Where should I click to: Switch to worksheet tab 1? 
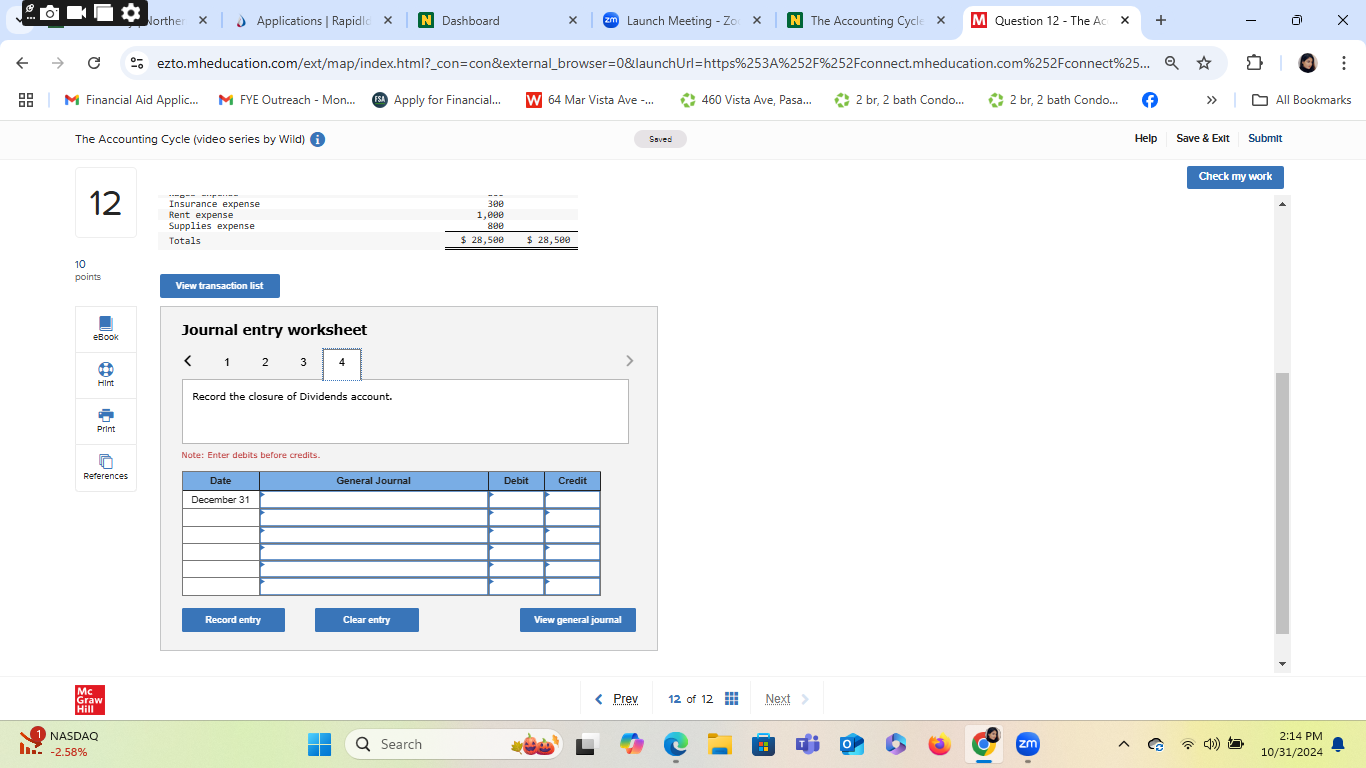(x=227, y=362)
